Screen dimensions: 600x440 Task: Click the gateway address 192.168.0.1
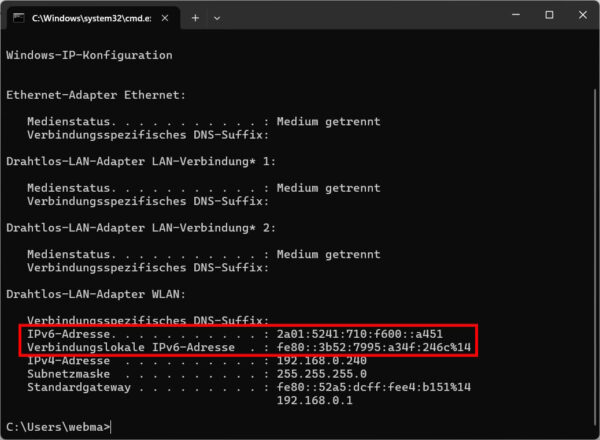click(x=314, y=400)
